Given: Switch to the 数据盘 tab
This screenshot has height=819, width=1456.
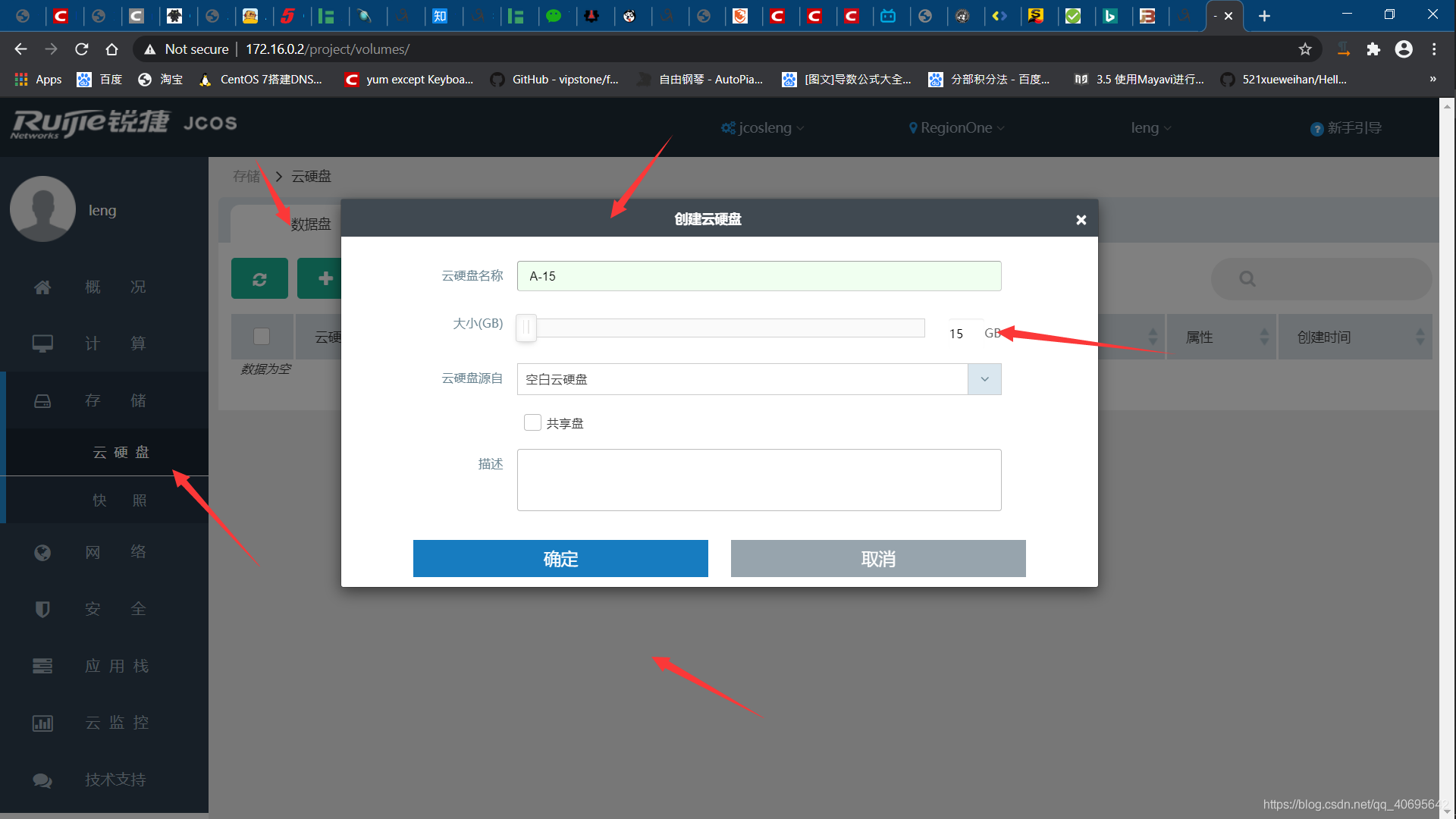Looking at the screenshot, I should (311, 224).
